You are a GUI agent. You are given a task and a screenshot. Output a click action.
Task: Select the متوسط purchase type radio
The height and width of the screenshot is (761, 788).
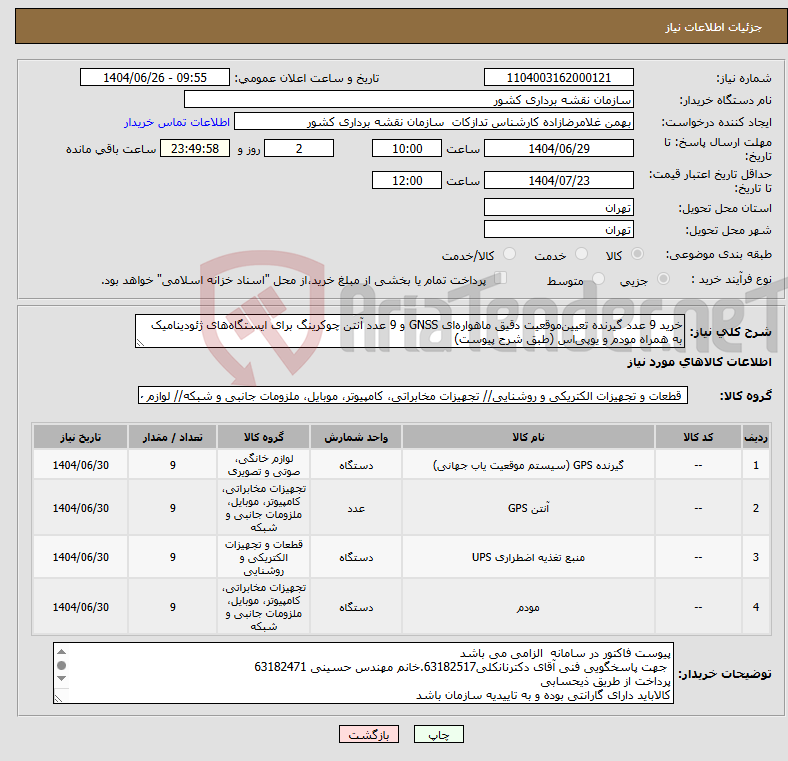(x=598, y=278)
